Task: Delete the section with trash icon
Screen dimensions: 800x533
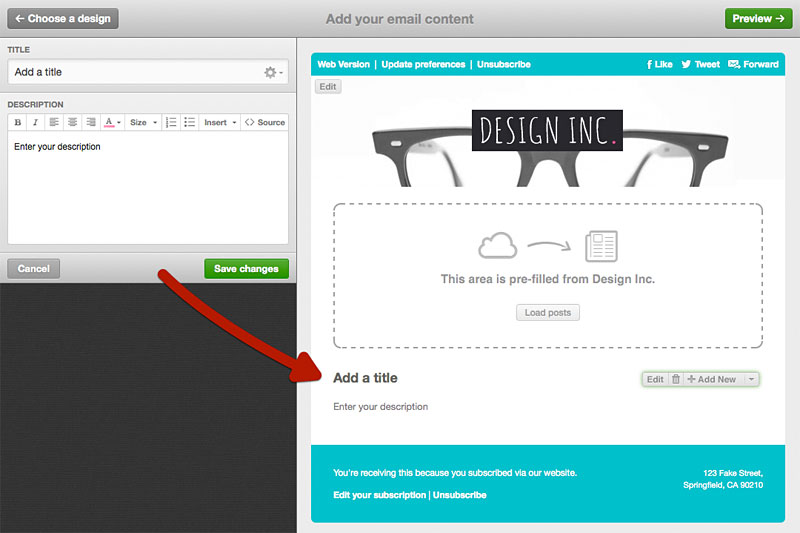Action: coord(676,379)
